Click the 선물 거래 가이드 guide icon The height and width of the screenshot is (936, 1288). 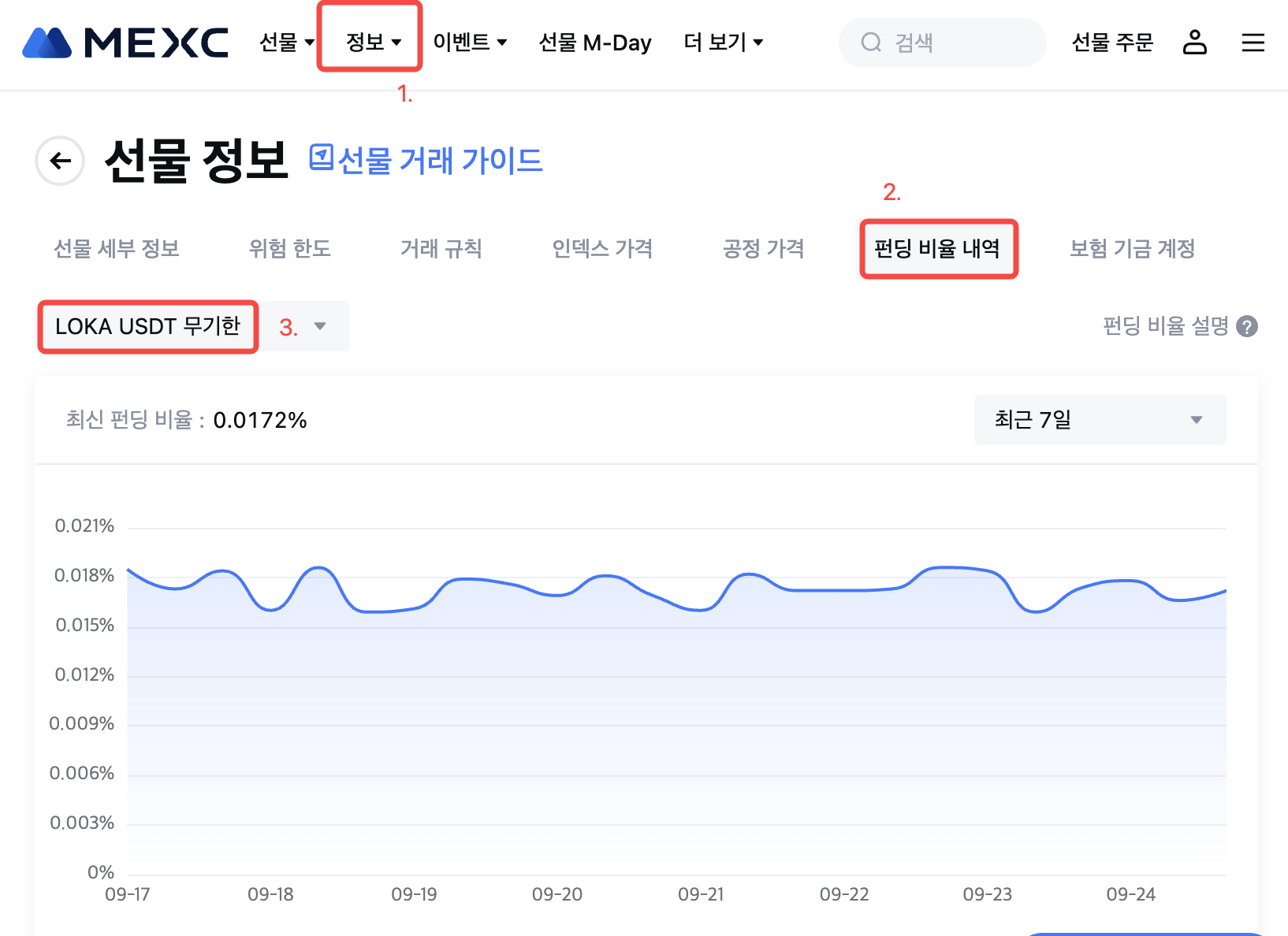click(321, 157)
